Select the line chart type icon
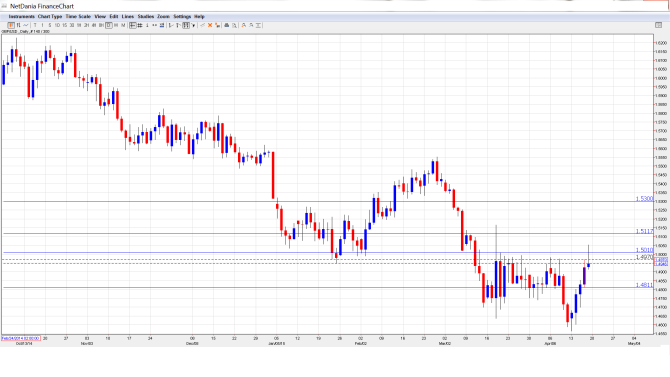This screenshot has width=670, height=377. (x=26, y=26)
